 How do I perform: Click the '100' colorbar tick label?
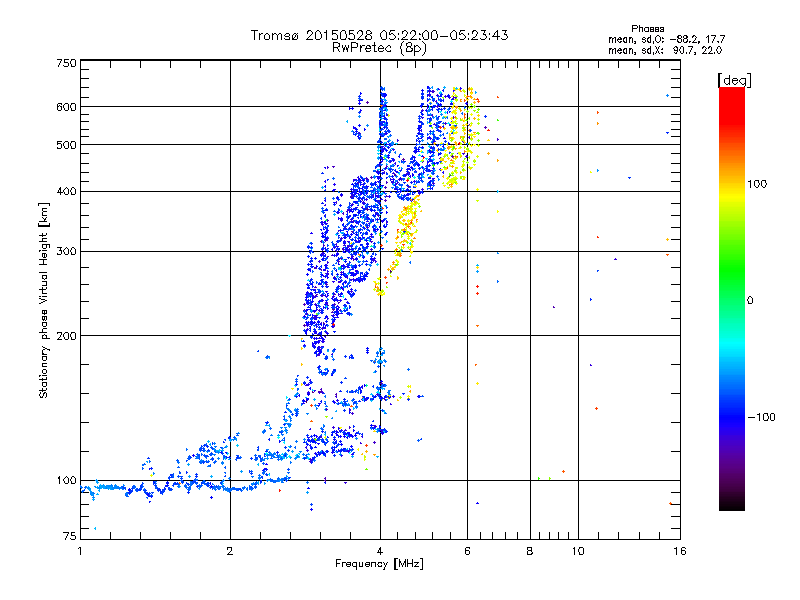tap(757, 184)
